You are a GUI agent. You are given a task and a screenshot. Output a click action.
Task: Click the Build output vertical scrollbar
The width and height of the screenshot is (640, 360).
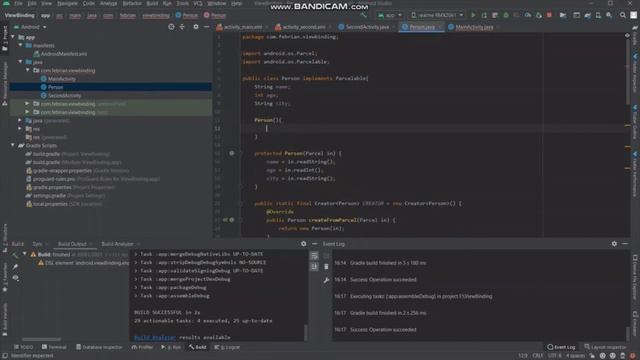305,332
